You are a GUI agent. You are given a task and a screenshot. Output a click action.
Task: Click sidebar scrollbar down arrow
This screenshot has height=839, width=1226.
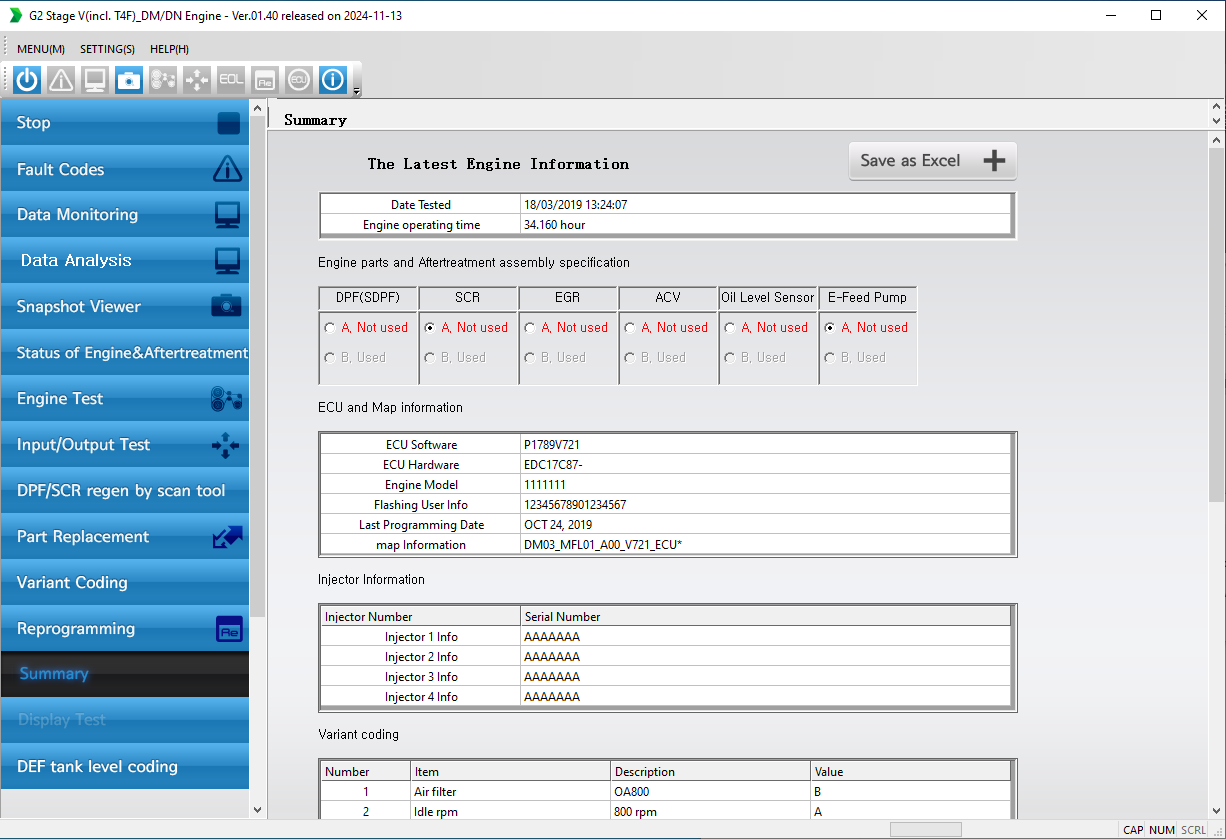(257, 809)
